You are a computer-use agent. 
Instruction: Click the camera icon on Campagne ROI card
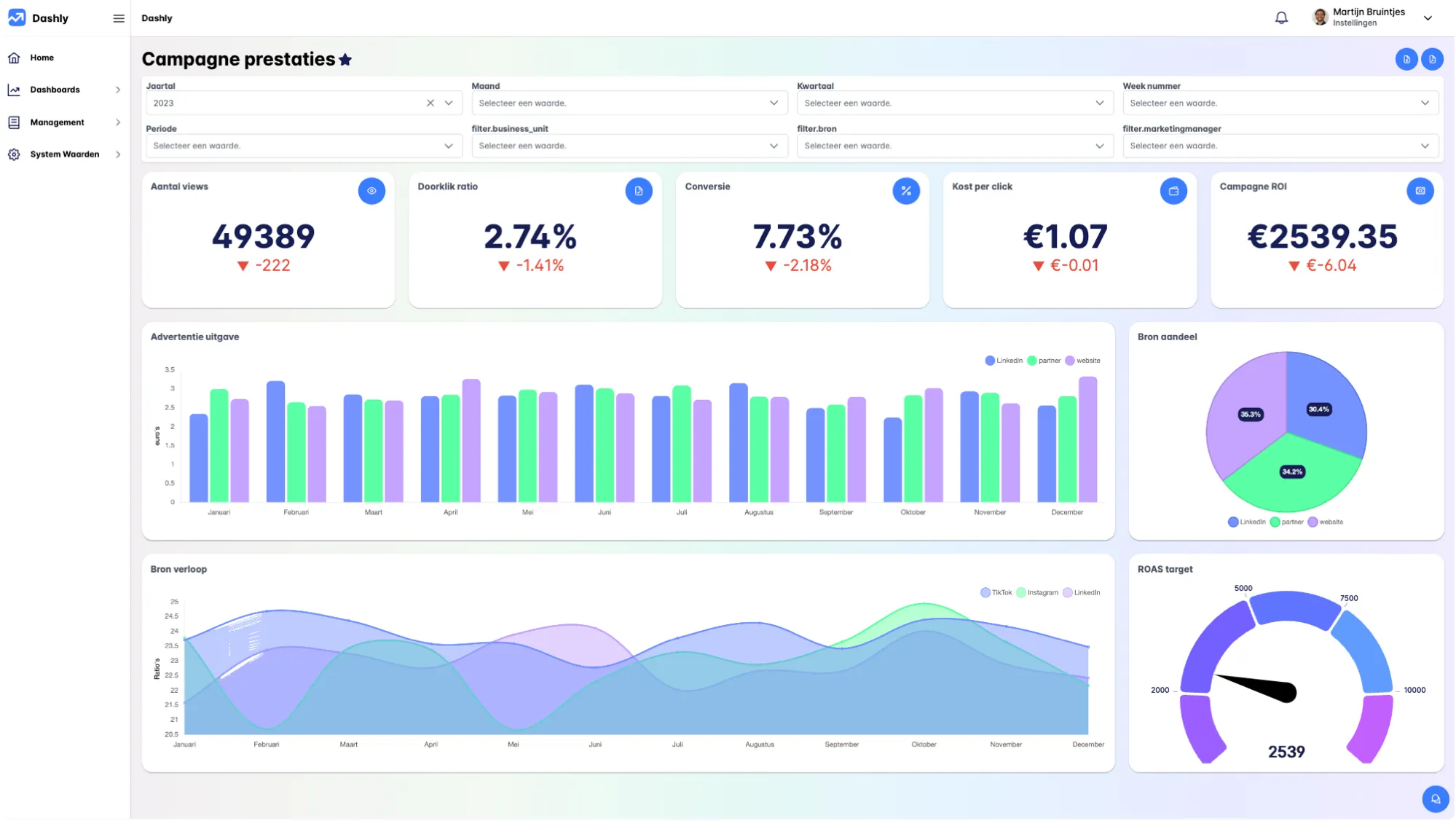pyautogui.click(x=1420, y=191)
